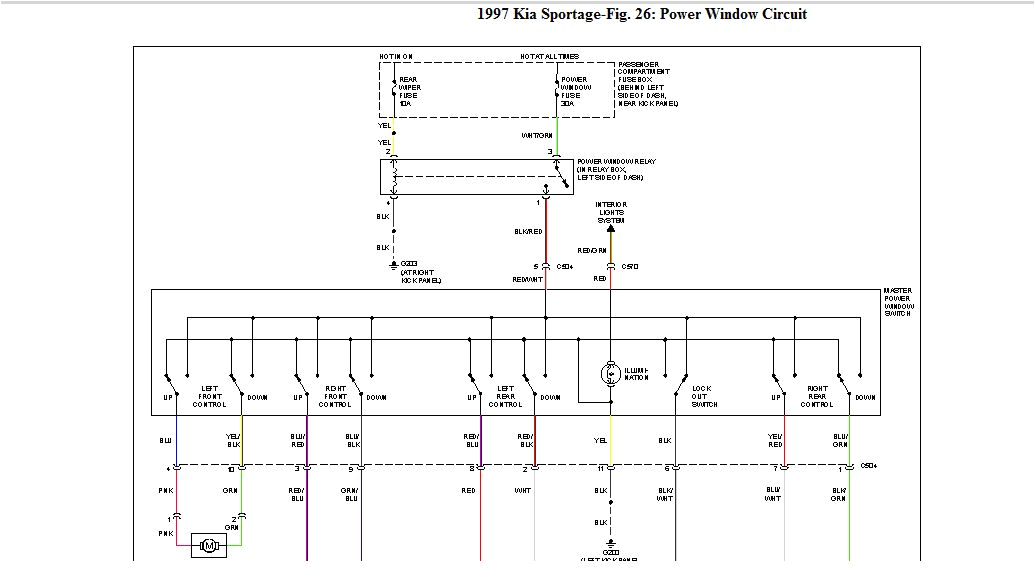Screen dimensions: 1035x569
Task: Click the Right Rear Control label
Action: click(816, 396)
